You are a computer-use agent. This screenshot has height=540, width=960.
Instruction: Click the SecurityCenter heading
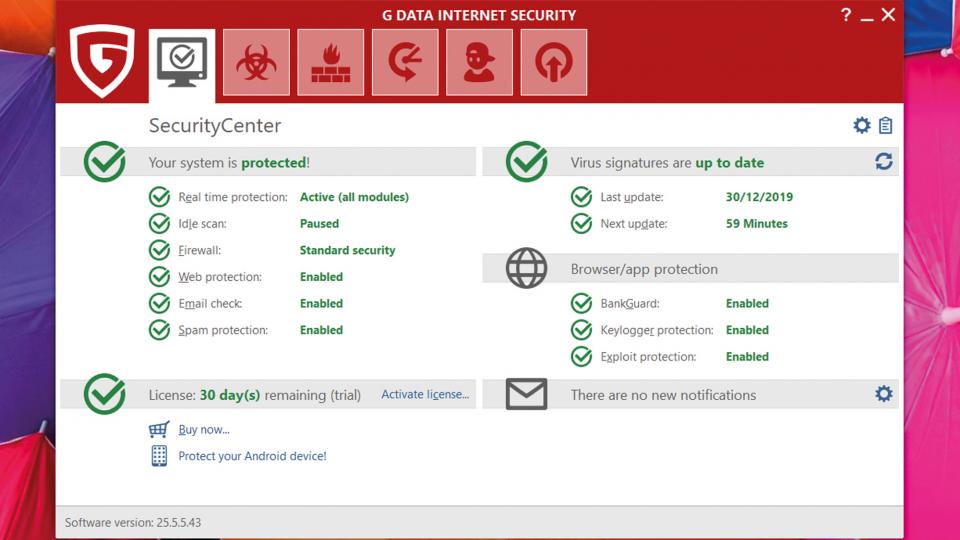tap(215, 126)
